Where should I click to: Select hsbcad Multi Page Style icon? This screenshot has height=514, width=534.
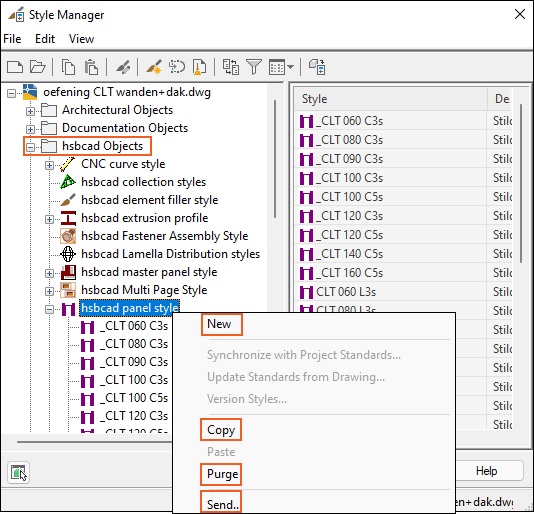(x=68, y=290)
